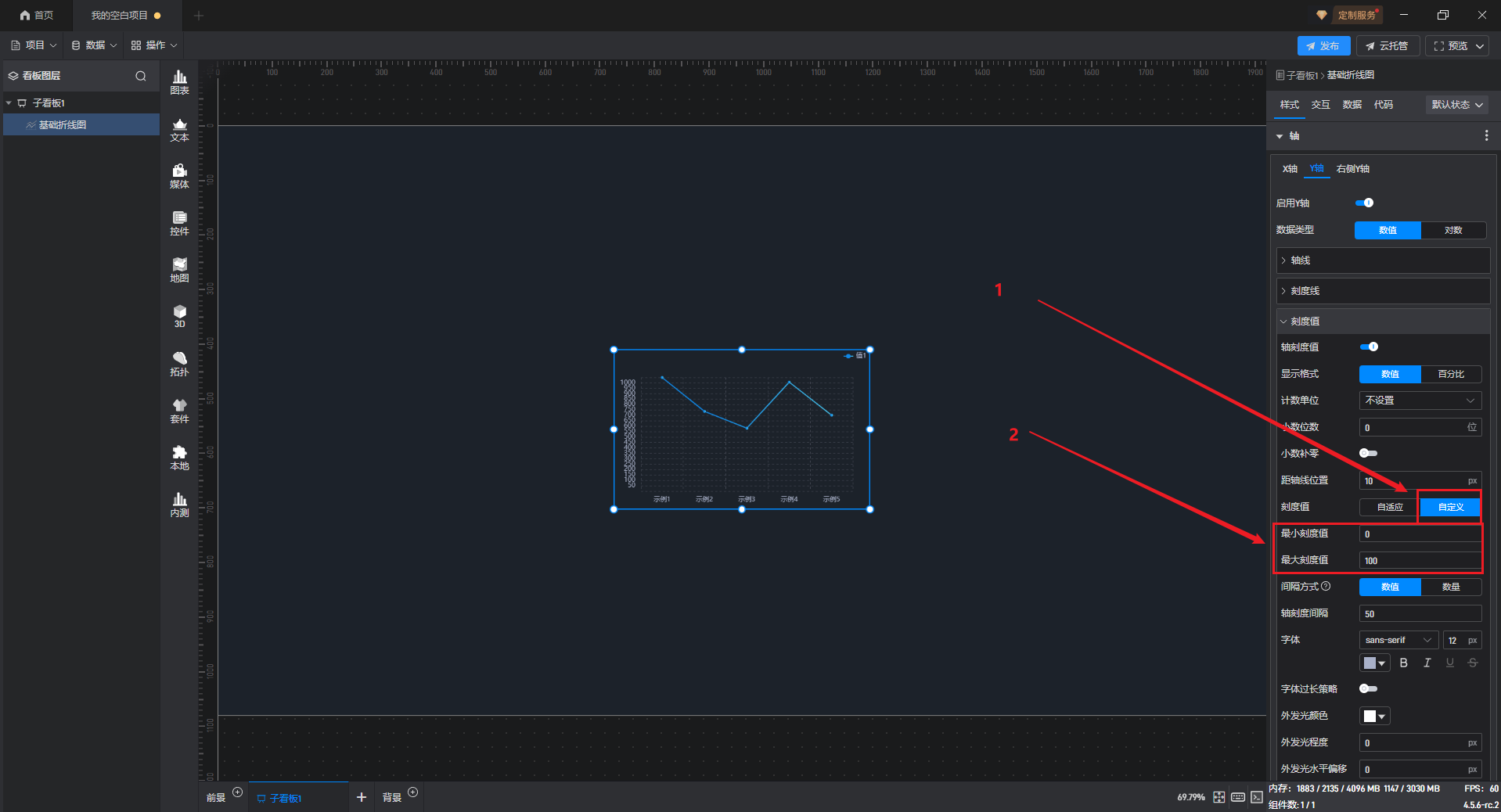Image resolution: width=1501 pixels, height=812 pixels.
Task: Switch to the X轴 tab
Action: (x=1289, y=169)
